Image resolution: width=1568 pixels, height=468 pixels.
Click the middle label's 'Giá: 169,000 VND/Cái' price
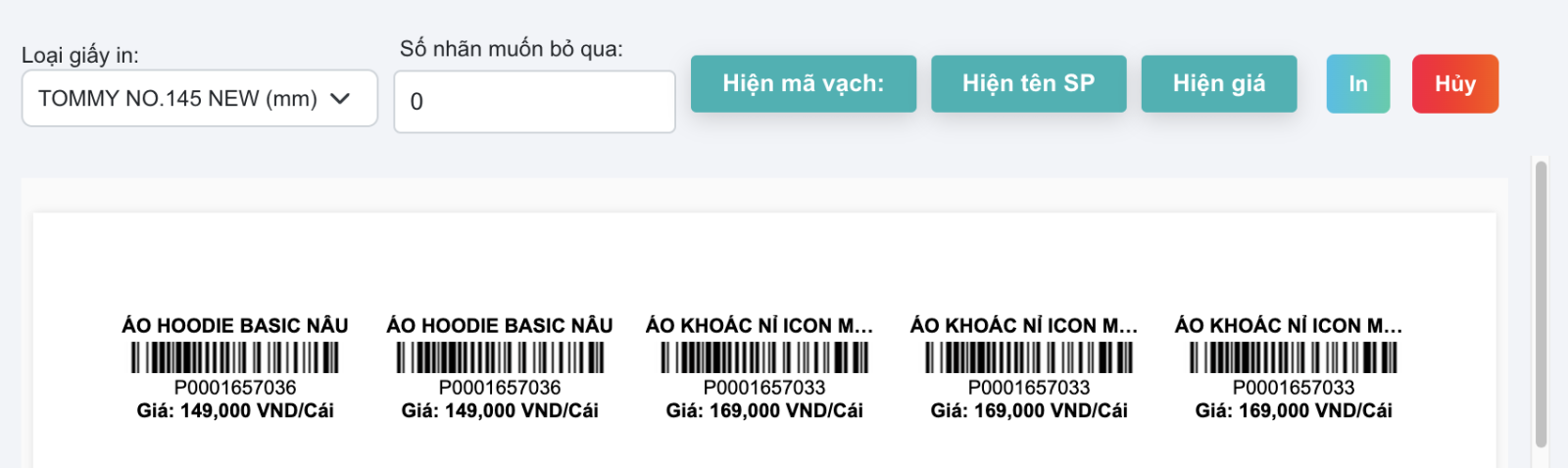click(x=764, y=410)
